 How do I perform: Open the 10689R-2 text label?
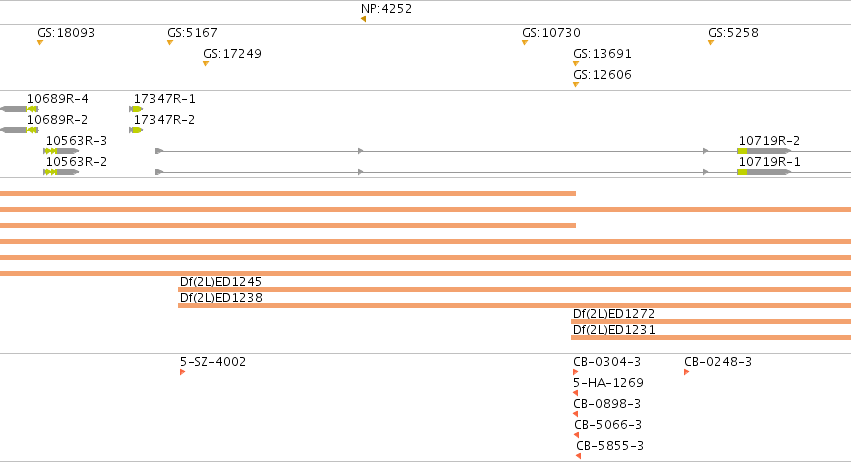point(58,119)
